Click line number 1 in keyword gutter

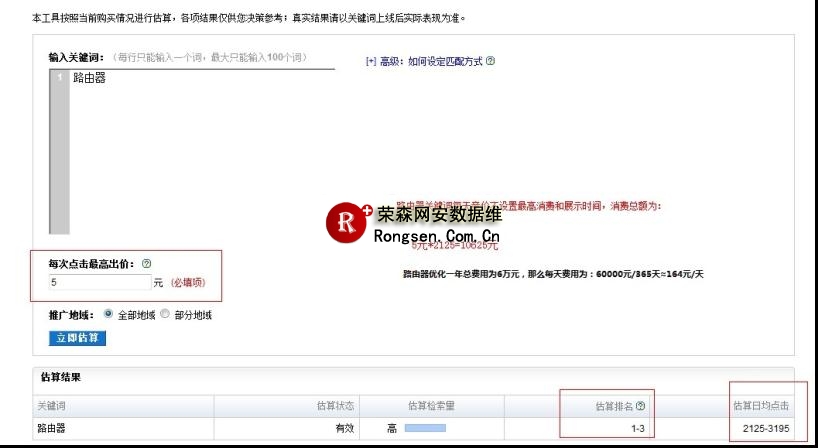pos(60,78)
